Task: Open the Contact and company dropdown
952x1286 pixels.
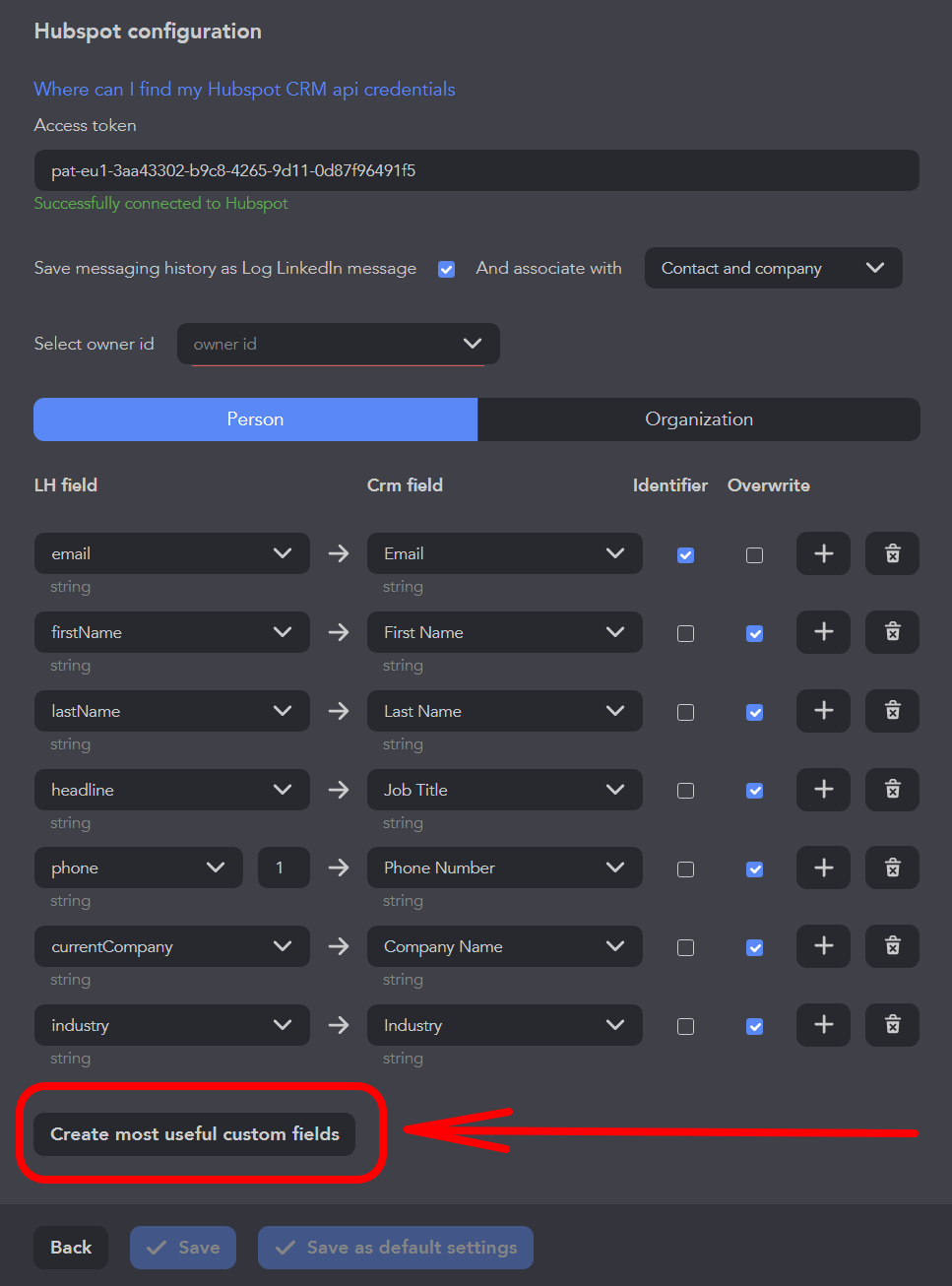Action: point(773,268)
